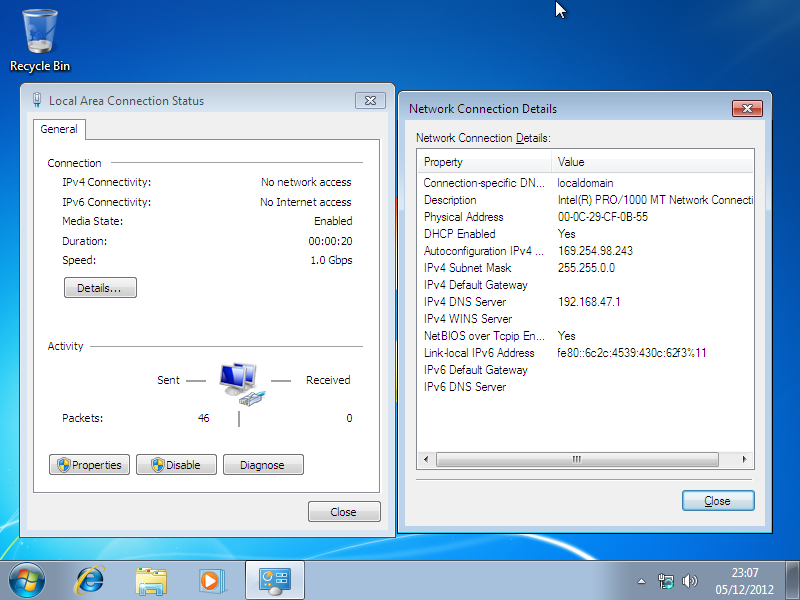Viewport: 800px width, 600px height.
Task: Close the Network Connection Details dialog
Action: (x=717, y=501)
